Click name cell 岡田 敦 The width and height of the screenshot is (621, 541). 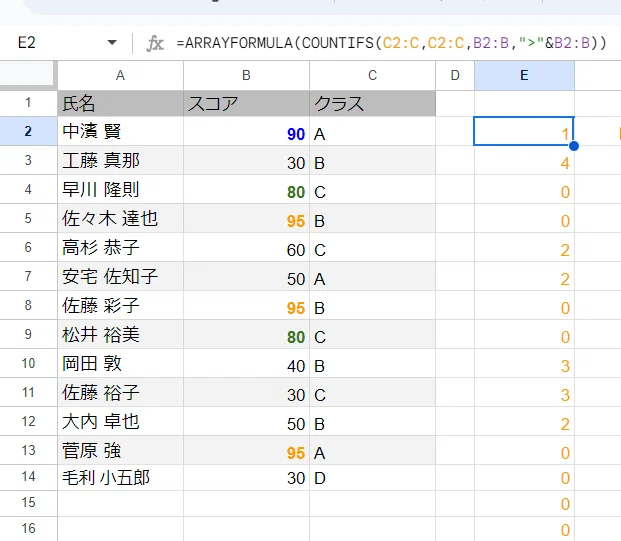pos(120,363)
